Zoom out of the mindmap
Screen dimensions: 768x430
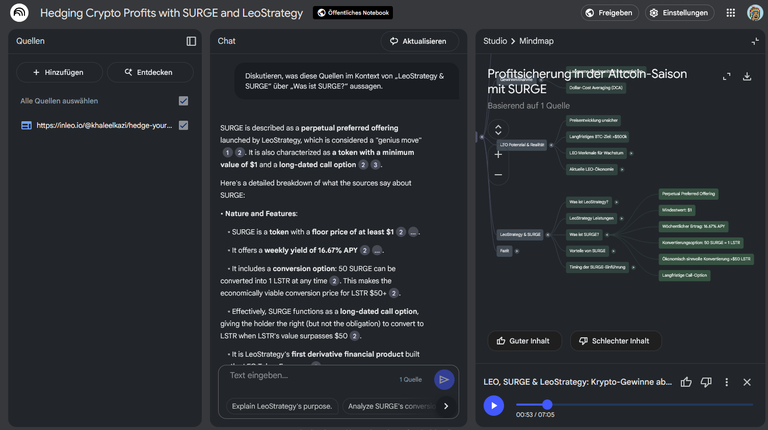(x=498, y=174)
